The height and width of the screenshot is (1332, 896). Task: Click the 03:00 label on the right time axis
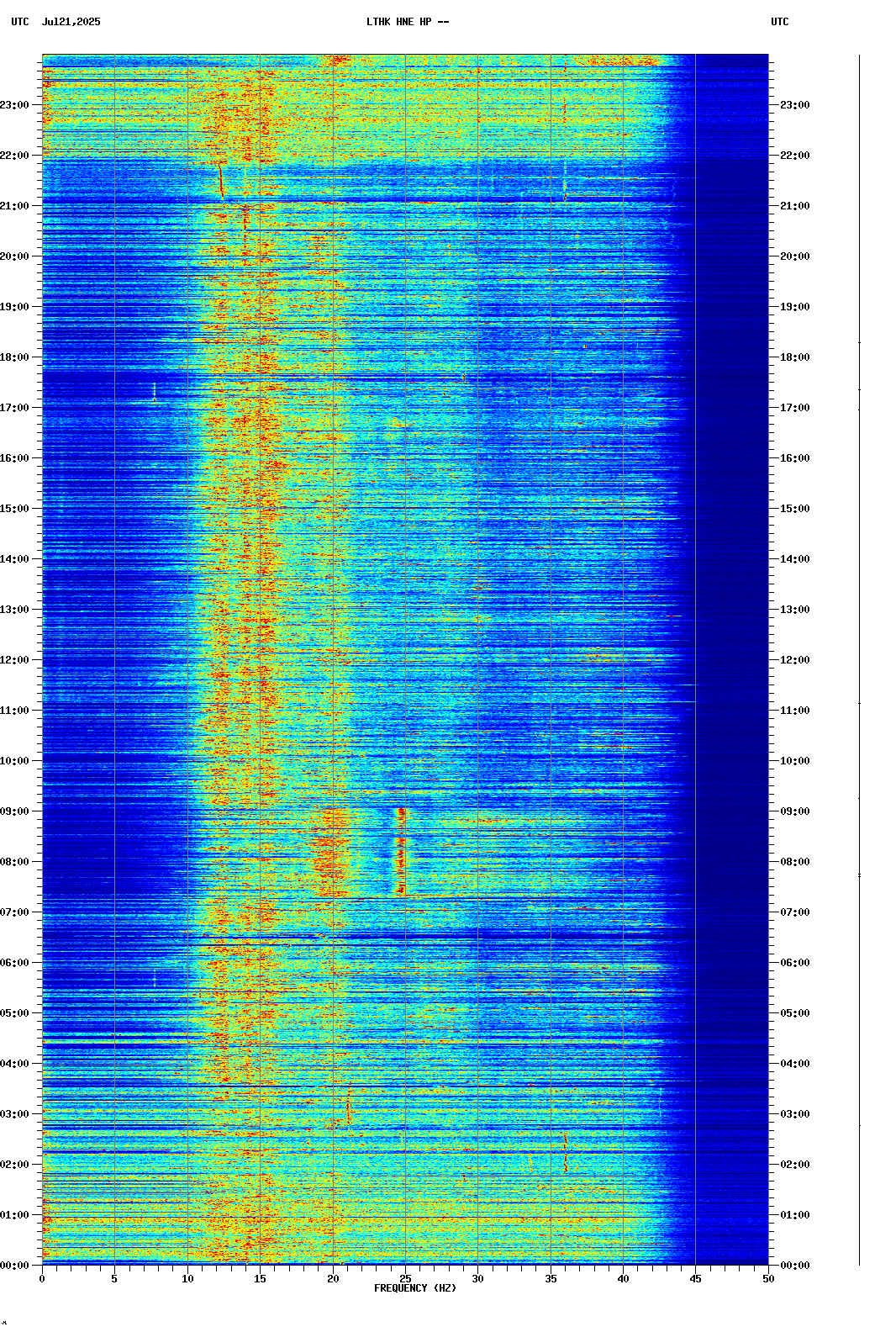pos(795,1114)
